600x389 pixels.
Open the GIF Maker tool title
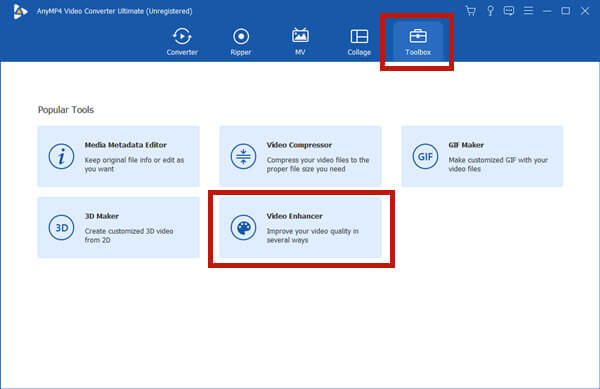tap(466, 145)
